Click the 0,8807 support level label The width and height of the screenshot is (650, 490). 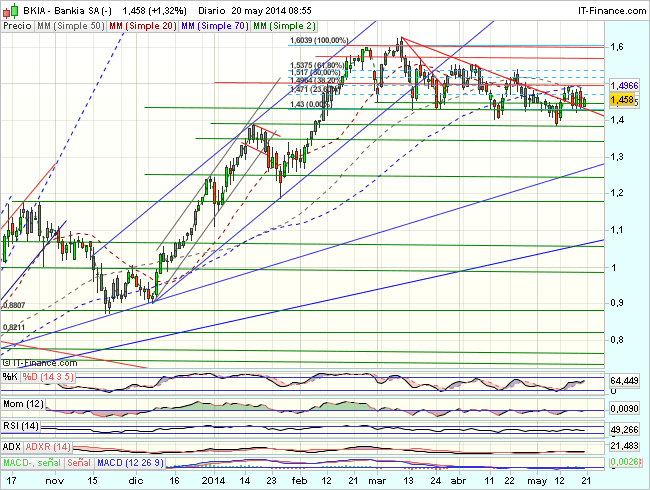[x=15, y=305]
